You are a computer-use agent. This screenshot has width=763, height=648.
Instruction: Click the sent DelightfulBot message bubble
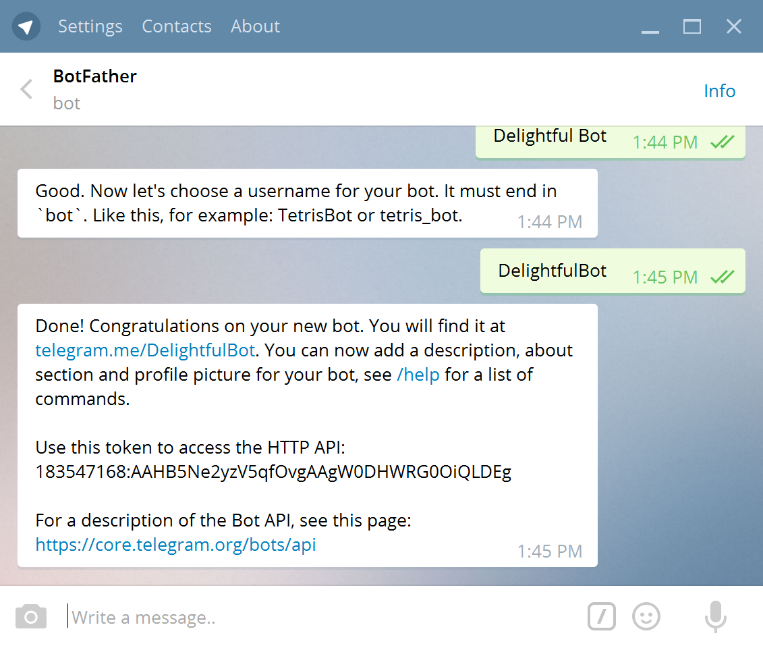coord(553,271)
